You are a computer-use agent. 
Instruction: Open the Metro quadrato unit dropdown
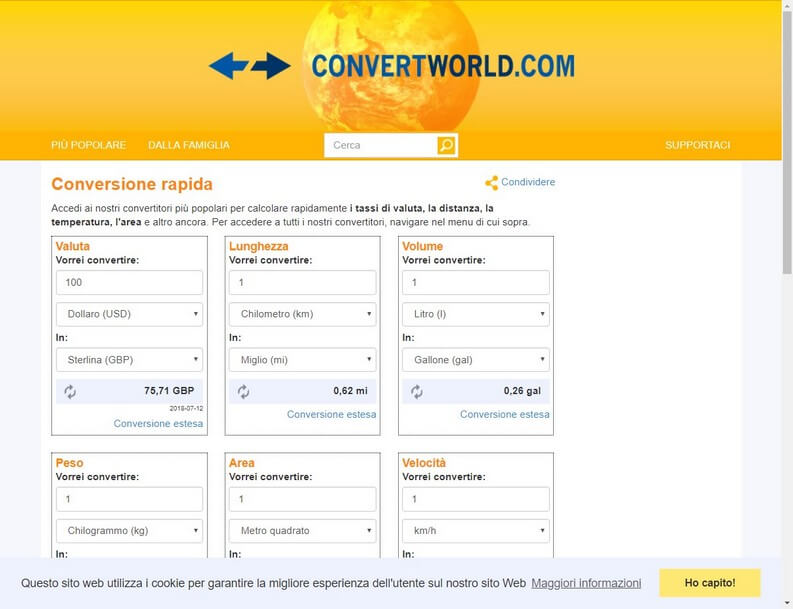point(302,531)
